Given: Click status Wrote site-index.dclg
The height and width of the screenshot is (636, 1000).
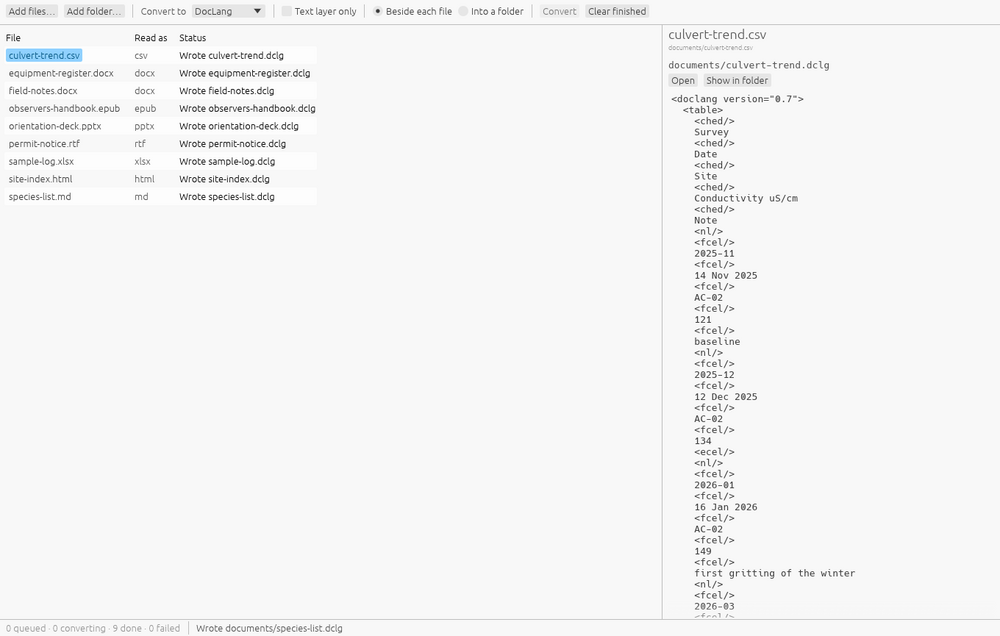Looking at the screenshot, I should 224,179.
